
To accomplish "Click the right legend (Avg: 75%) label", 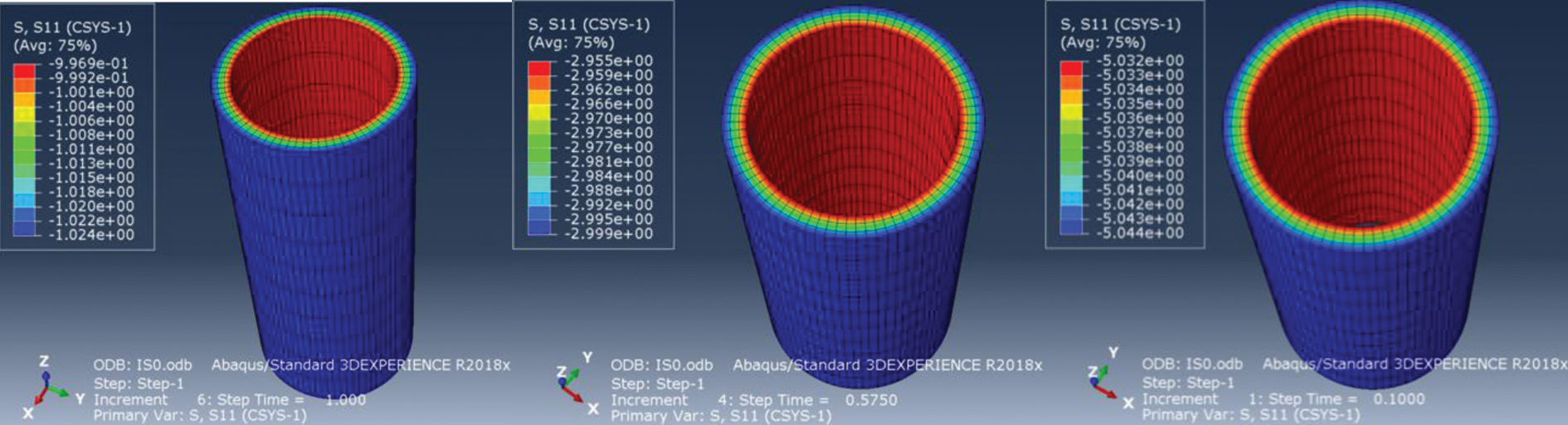I will point(1103,42).
